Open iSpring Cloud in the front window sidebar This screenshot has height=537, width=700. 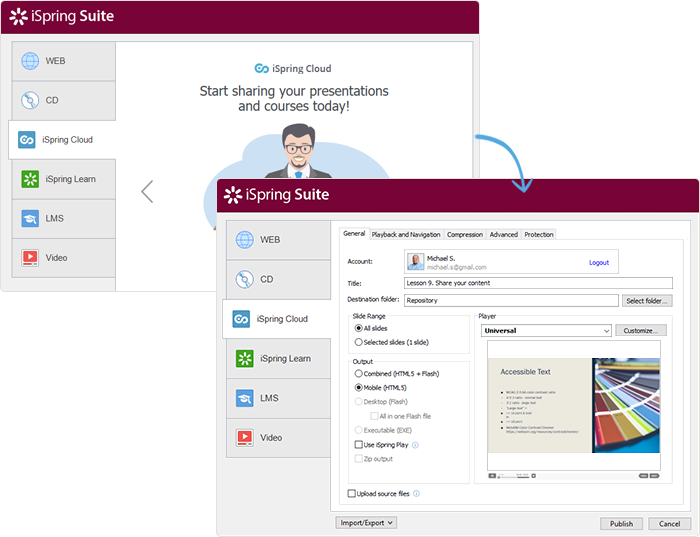276,319
